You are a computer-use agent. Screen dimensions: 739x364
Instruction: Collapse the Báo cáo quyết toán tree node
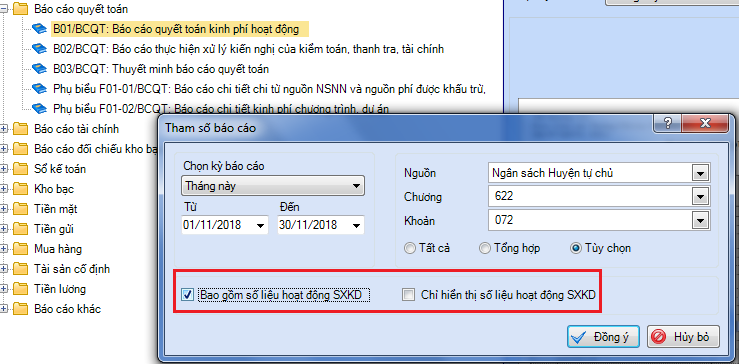coord(4,9)
